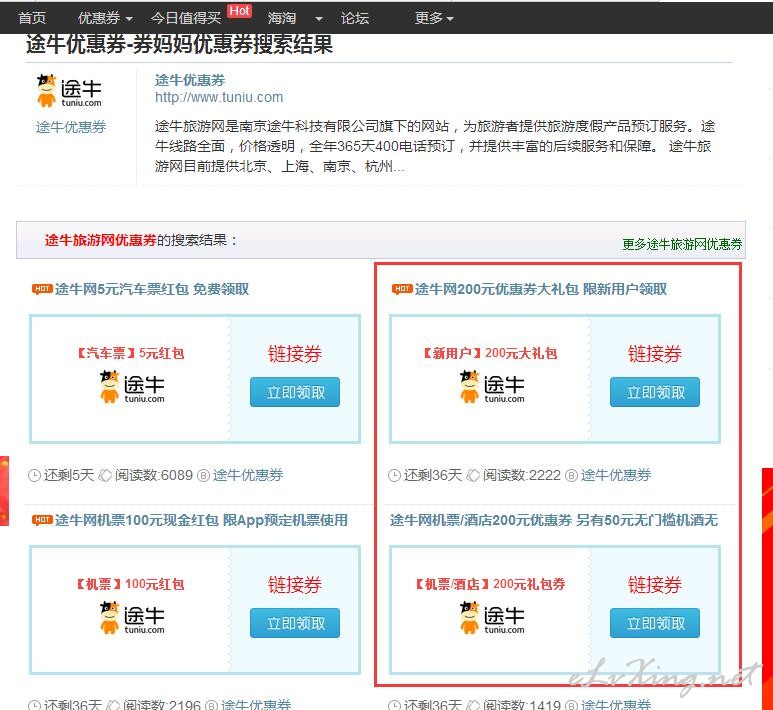Open 途牛网5元汽车票红包 免费领取 title
773x710 pixels.
click(152, 289)
